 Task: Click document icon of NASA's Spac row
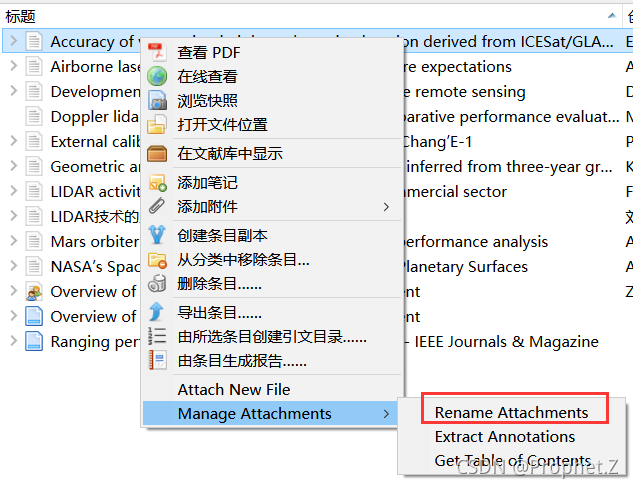click(x=34, y=266)
